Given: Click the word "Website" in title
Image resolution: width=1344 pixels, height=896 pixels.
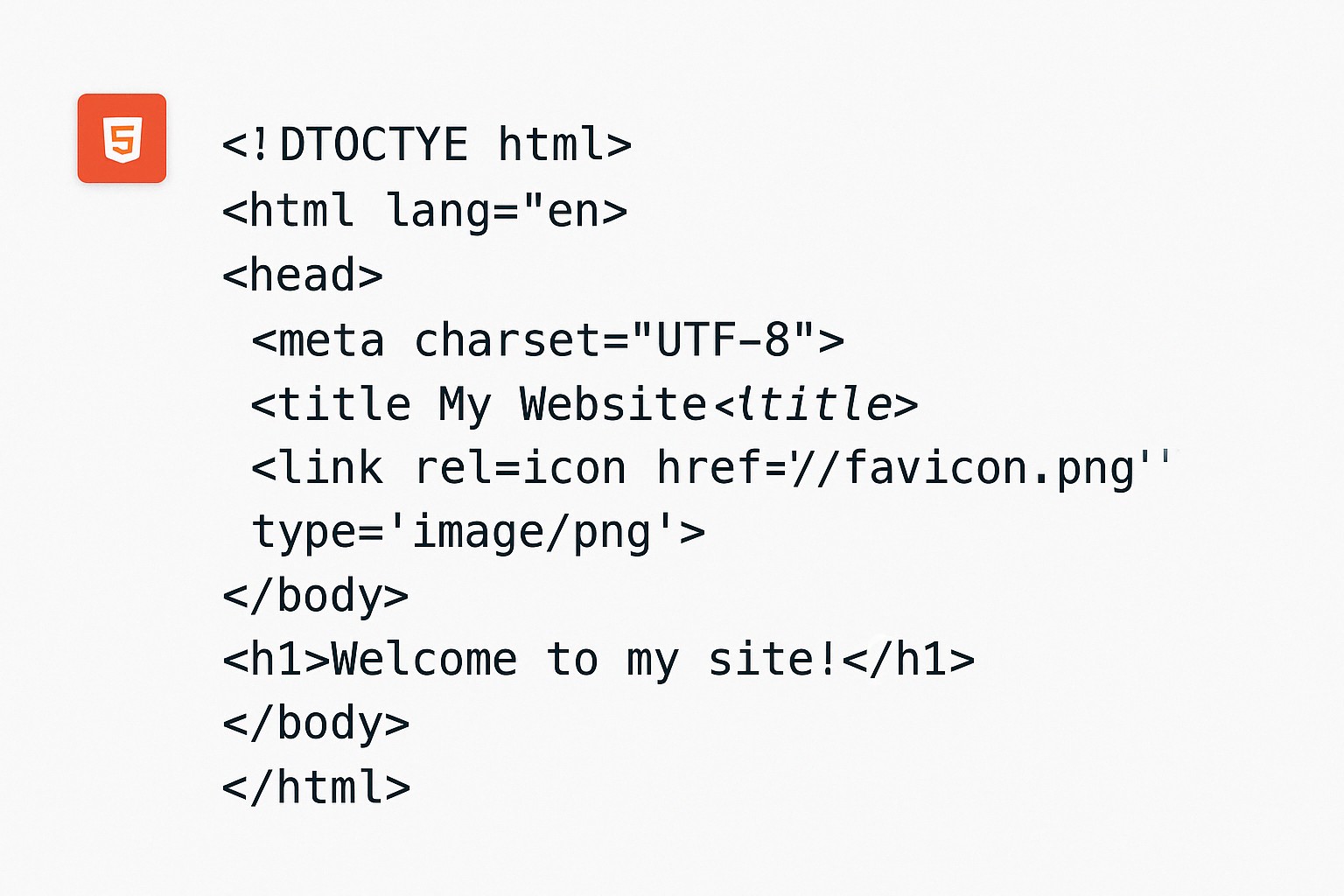Looking at the screenshot, I should coord(613,404).
